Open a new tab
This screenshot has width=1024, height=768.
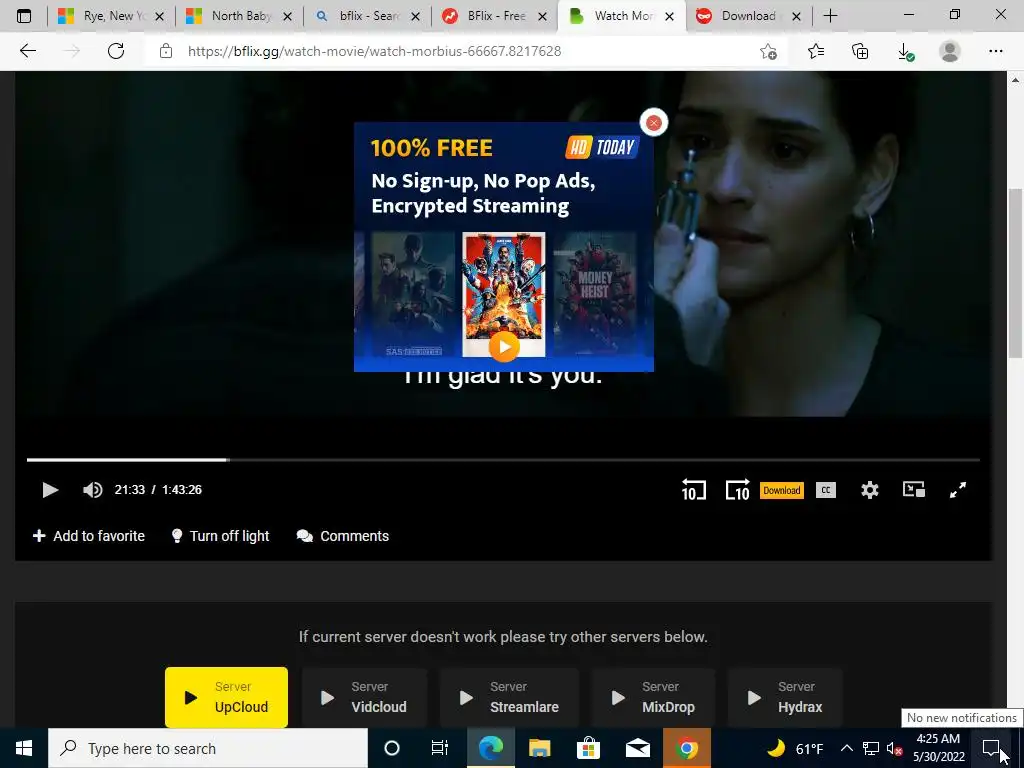click(830, 16)
